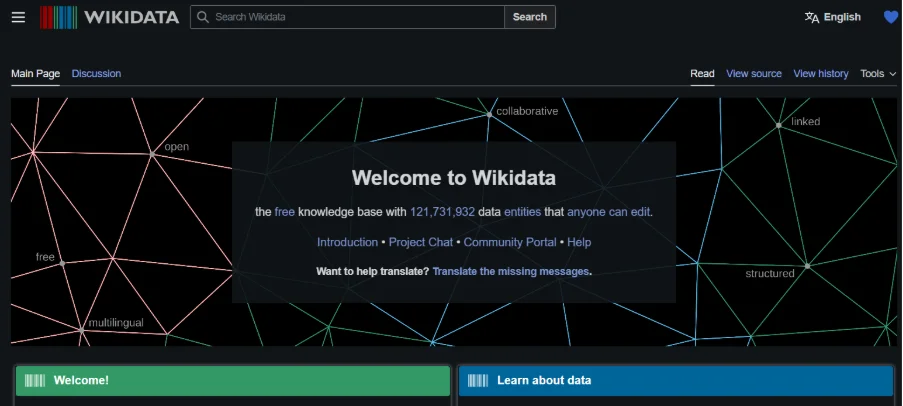This screenshot has height=406, width=903.
Task: Click the 'Welcome to Wikidata' heading
Action: (454, 177)
